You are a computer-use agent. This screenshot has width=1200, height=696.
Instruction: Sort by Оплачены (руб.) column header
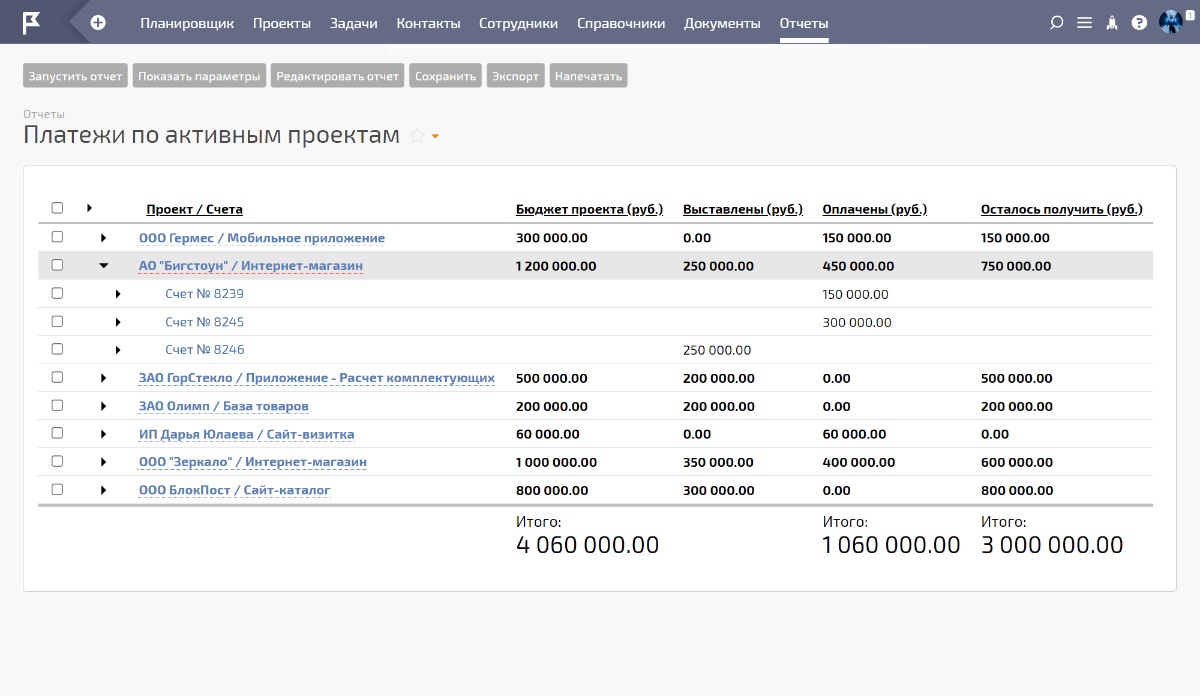click(x=874, y=209)
